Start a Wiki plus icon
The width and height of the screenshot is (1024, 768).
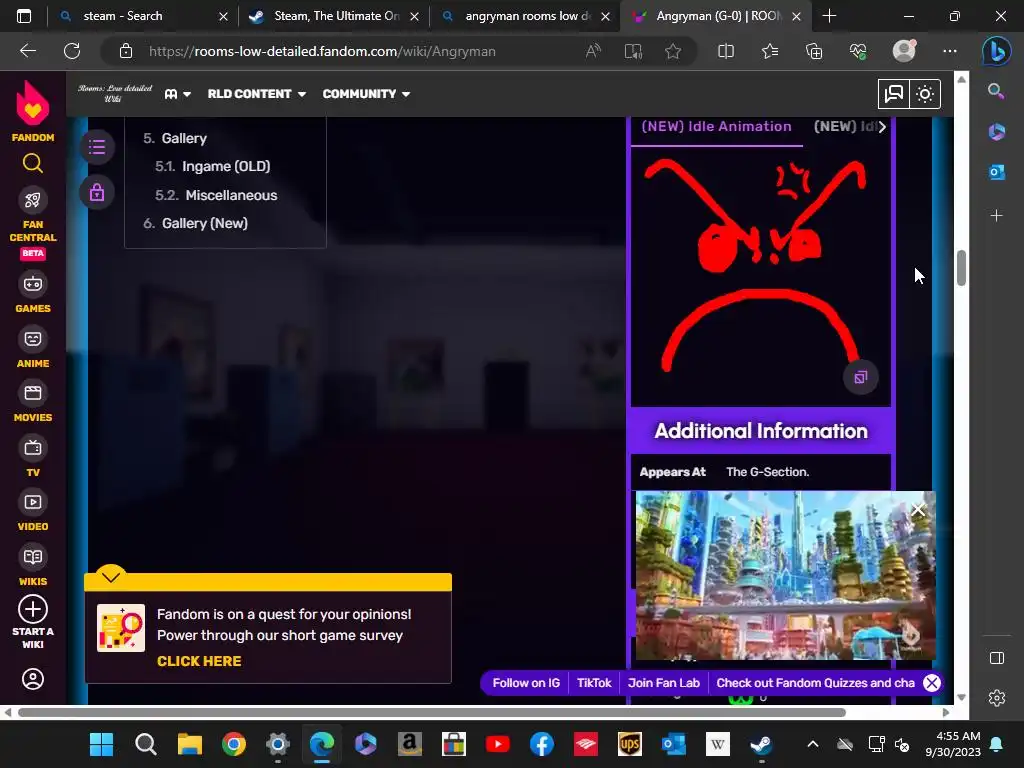(33, 609)
